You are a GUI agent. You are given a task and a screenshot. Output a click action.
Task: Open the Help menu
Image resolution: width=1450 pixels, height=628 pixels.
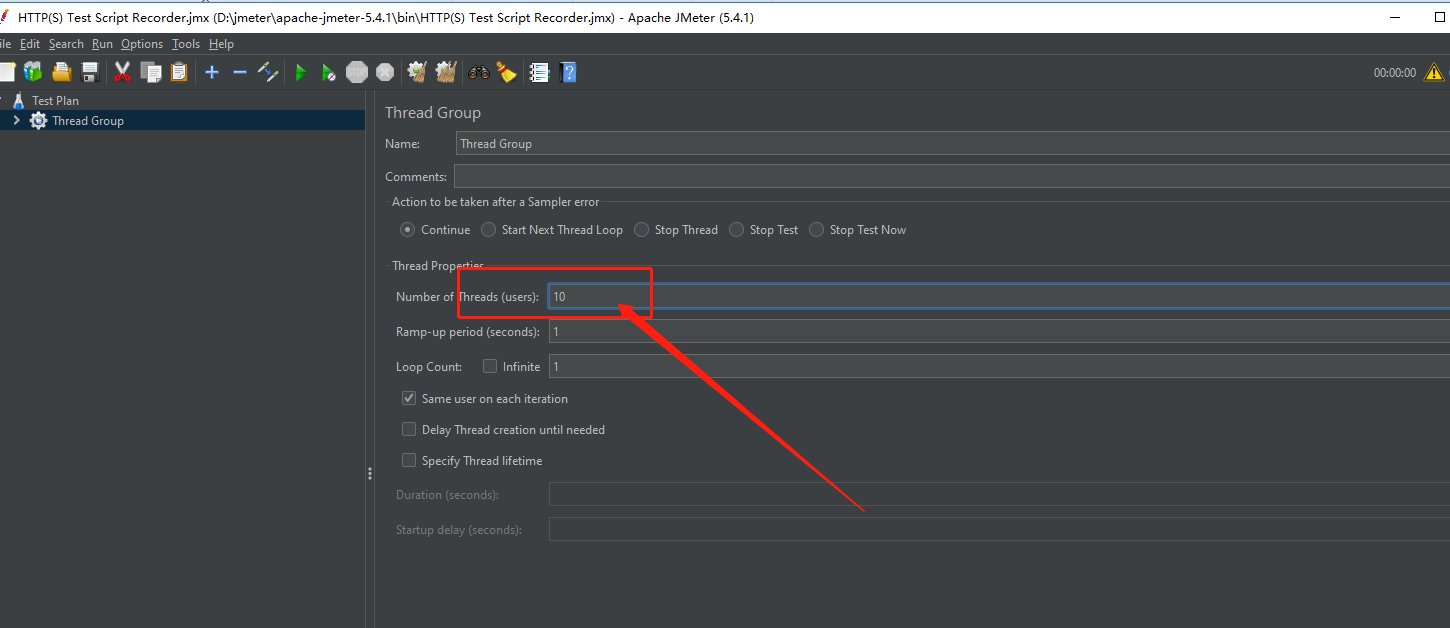pyautogui.click(x=221, y=44)
